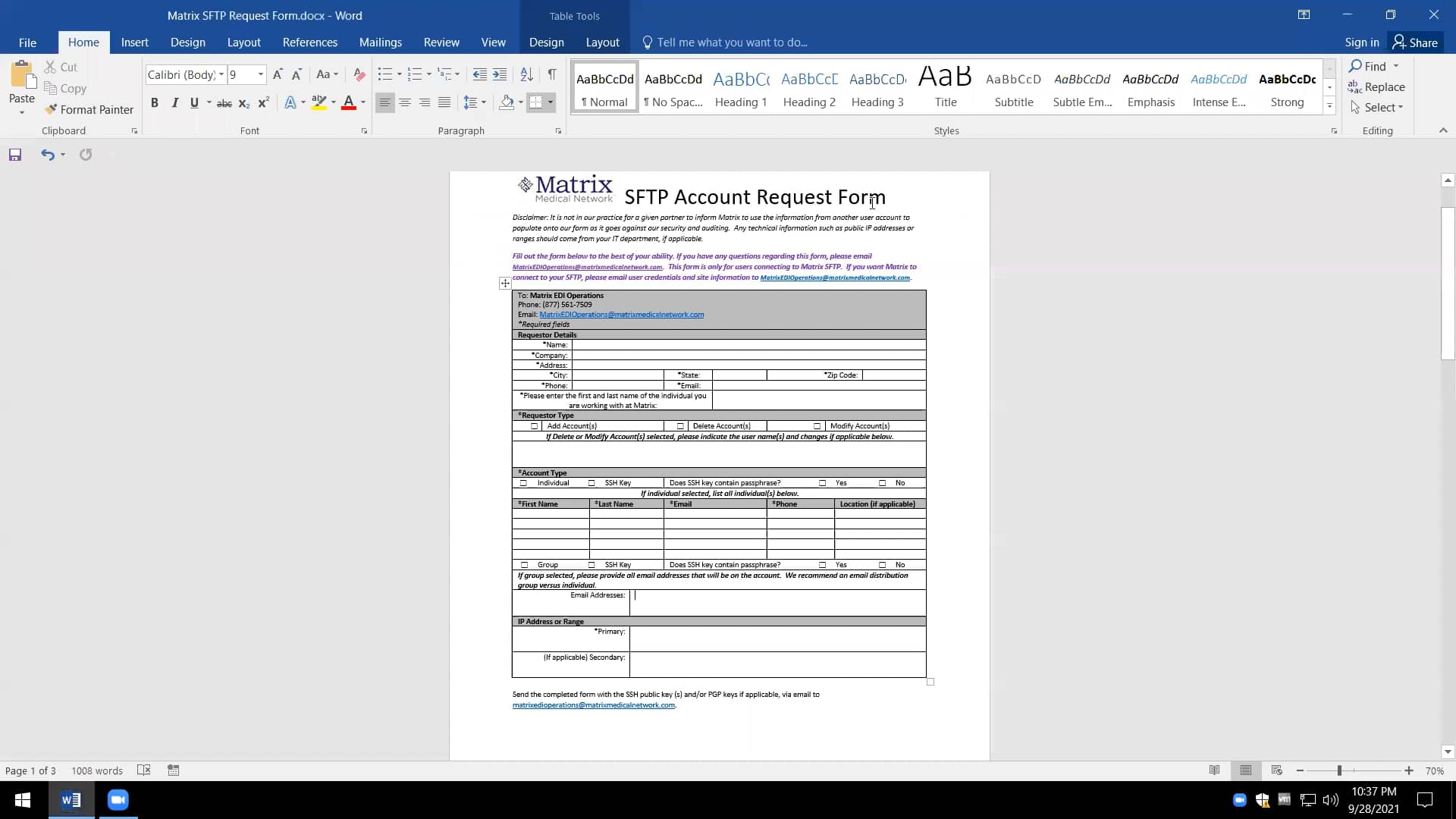This screenshot has width=1456, height=819.
Task: Apply strikethrough formatting
Action: pos(224,102)
